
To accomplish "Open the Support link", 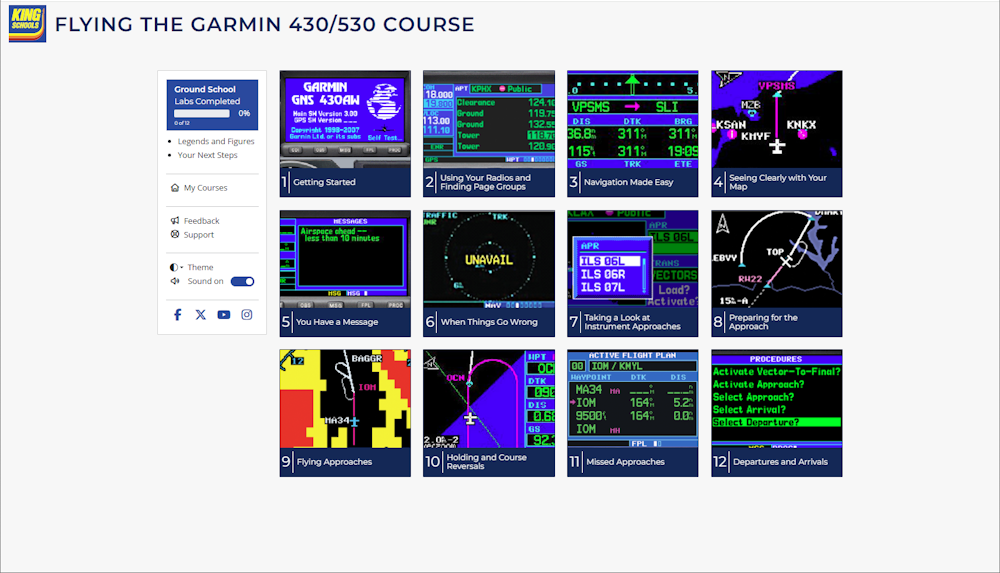I will [199, 235].
